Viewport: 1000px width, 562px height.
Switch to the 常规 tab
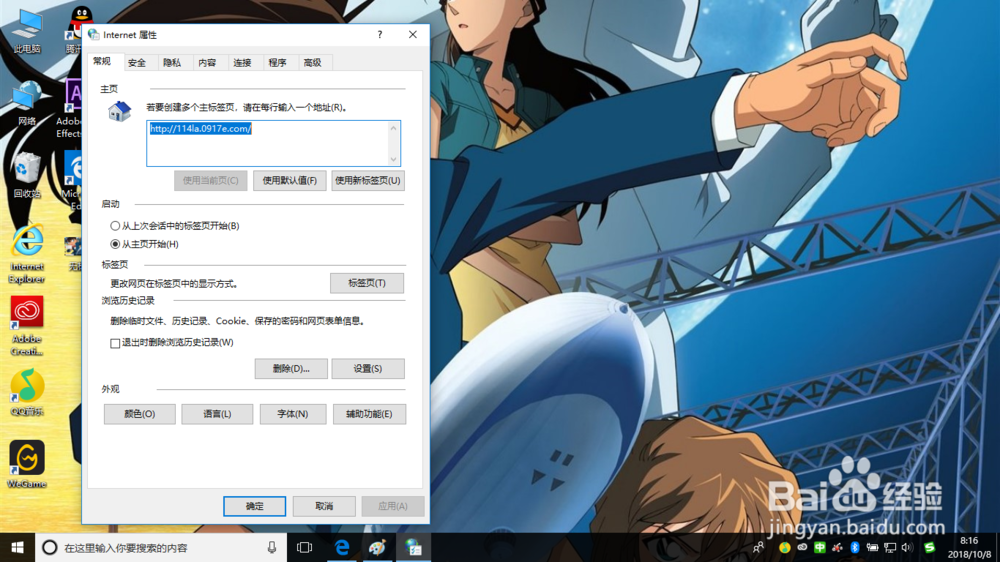[x=103, y=62]
